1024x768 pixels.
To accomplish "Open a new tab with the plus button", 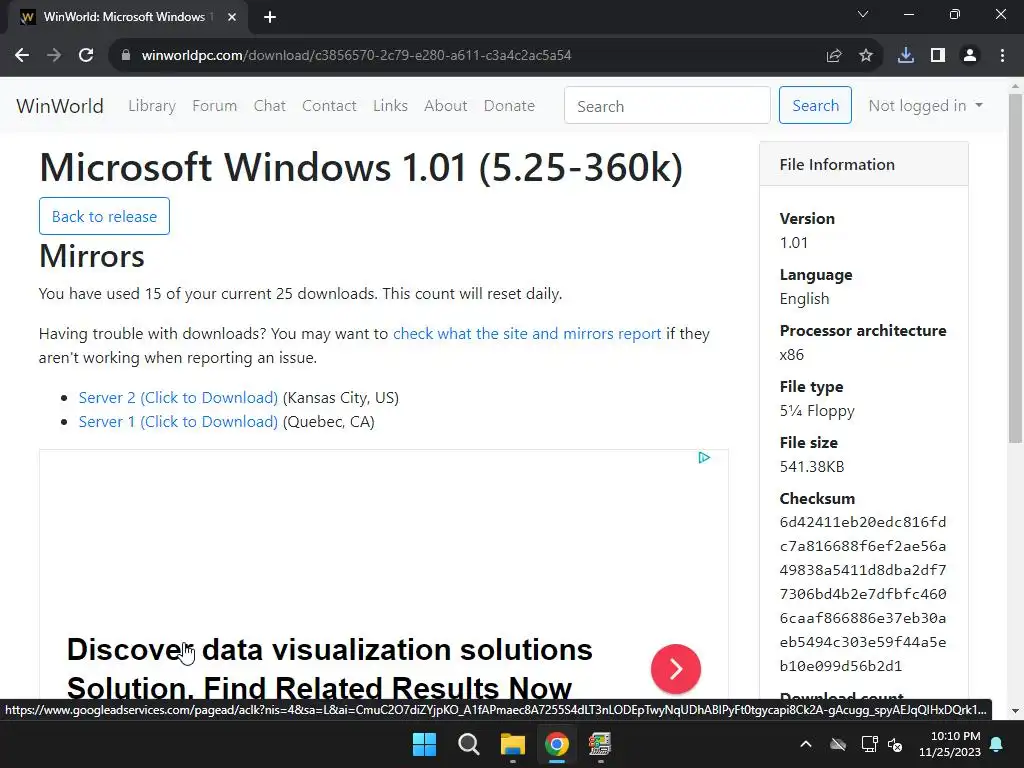I will 270,17.
